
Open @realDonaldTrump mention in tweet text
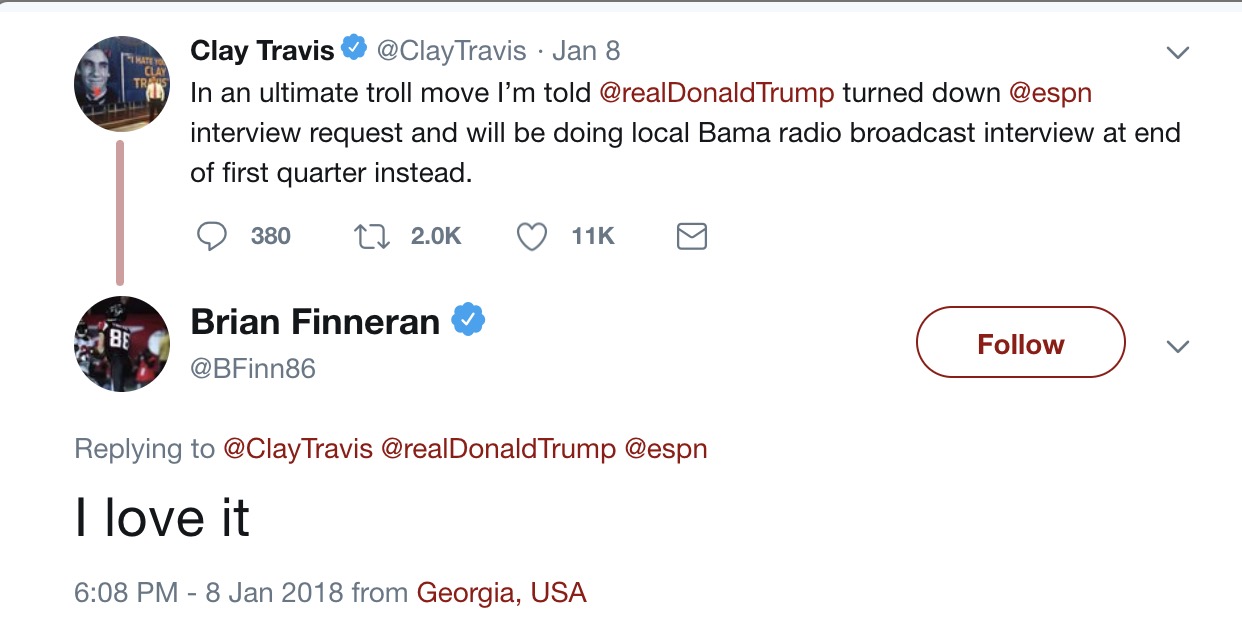click(x=716, y=93)
